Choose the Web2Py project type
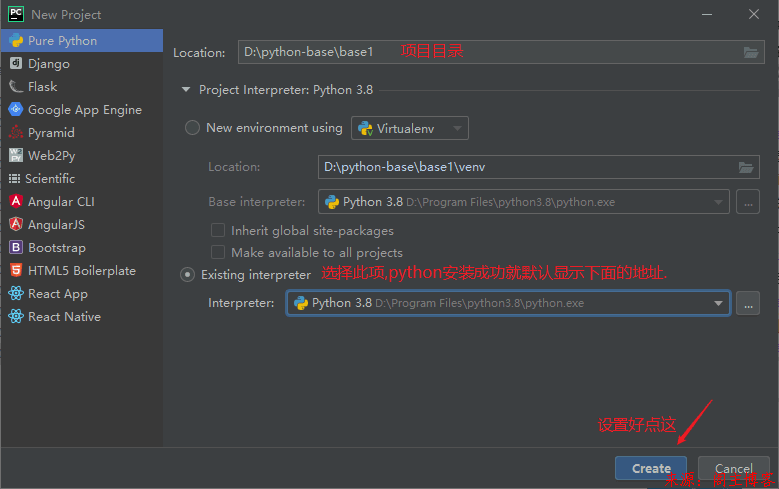Image resolution: width=779 pixels, height=489 pixels. coord(82,156)
